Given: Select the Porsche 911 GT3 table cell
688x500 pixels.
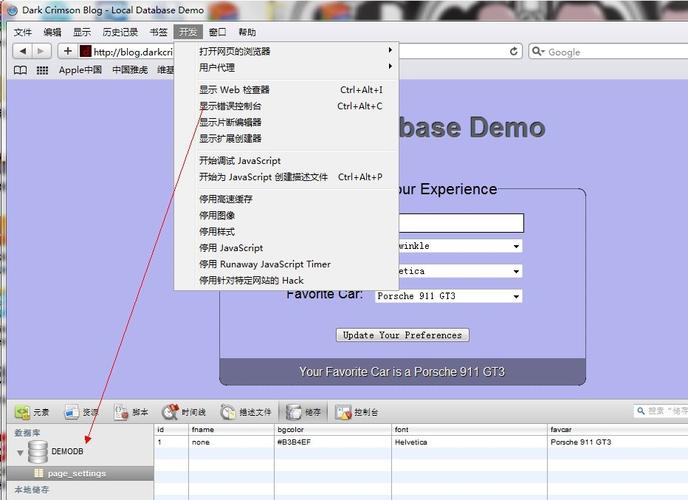Looking at the screenshot, I should pos(618,442).
